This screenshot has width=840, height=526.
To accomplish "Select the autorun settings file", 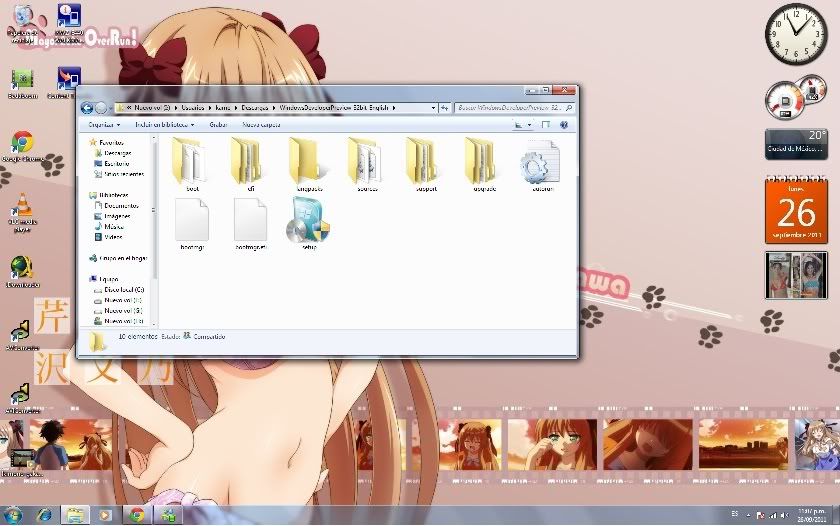I will click(542, 164).
